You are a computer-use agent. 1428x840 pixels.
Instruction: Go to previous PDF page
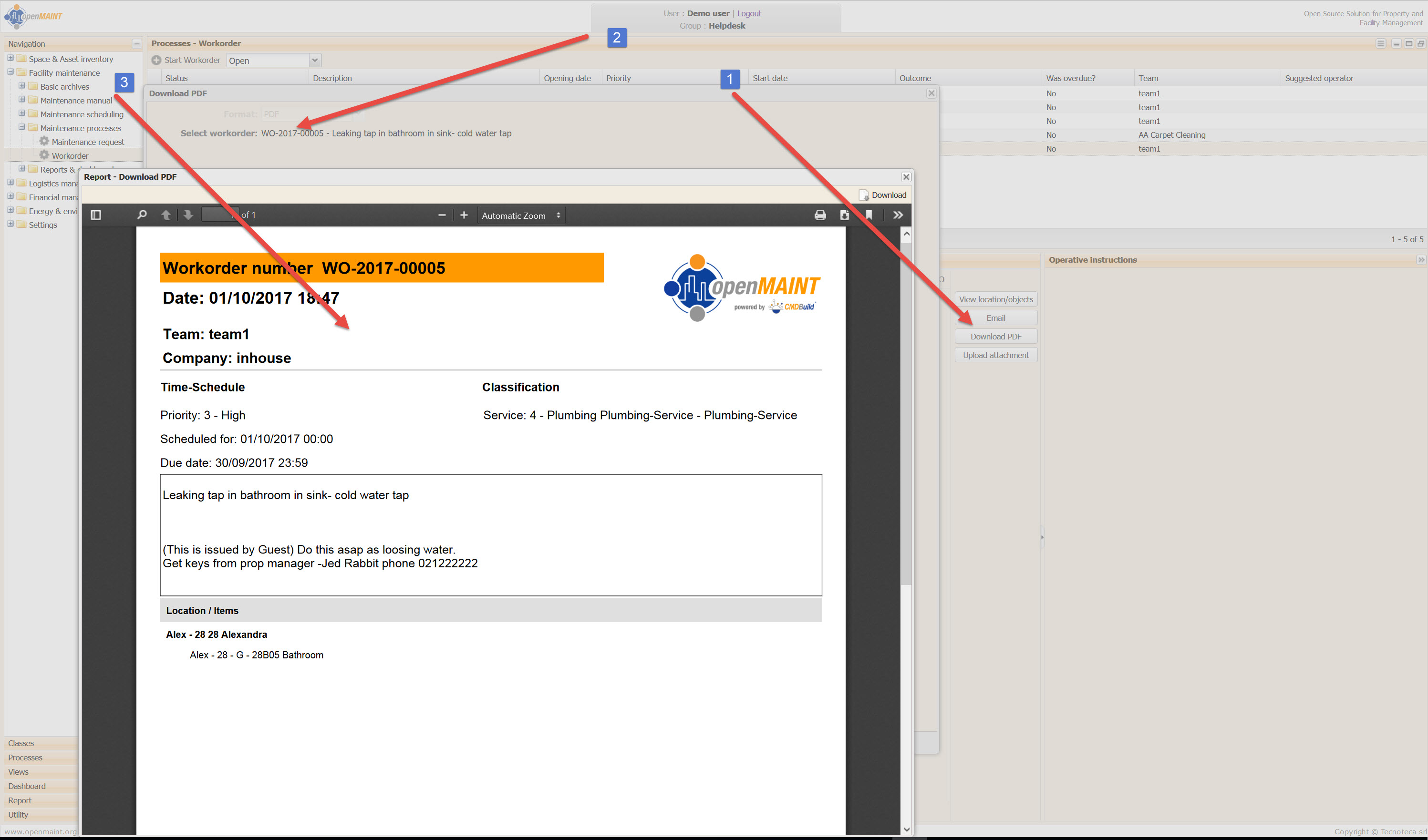click(x=166, y=215)
